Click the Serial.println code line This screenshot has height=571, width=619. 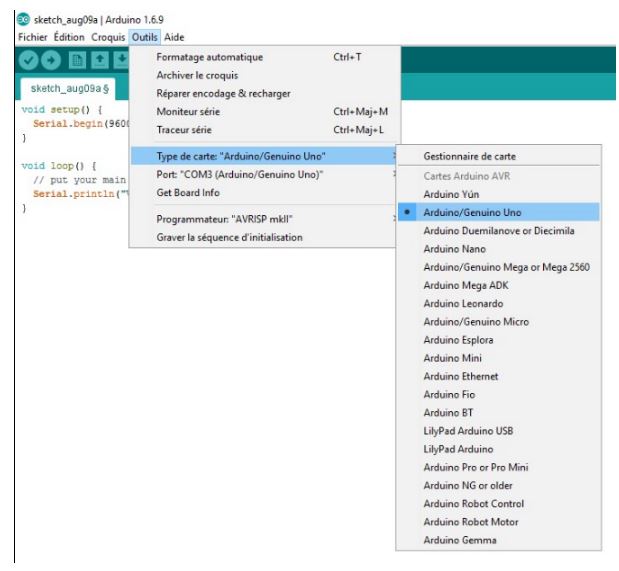pos(81,193)
